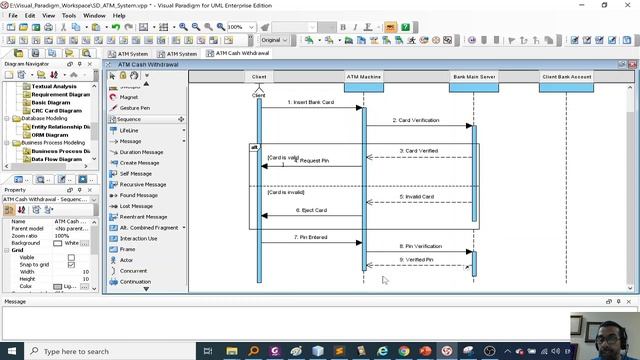Open the File menu
The height and width of the screenshot is (360, 640).
coord(13,16)
